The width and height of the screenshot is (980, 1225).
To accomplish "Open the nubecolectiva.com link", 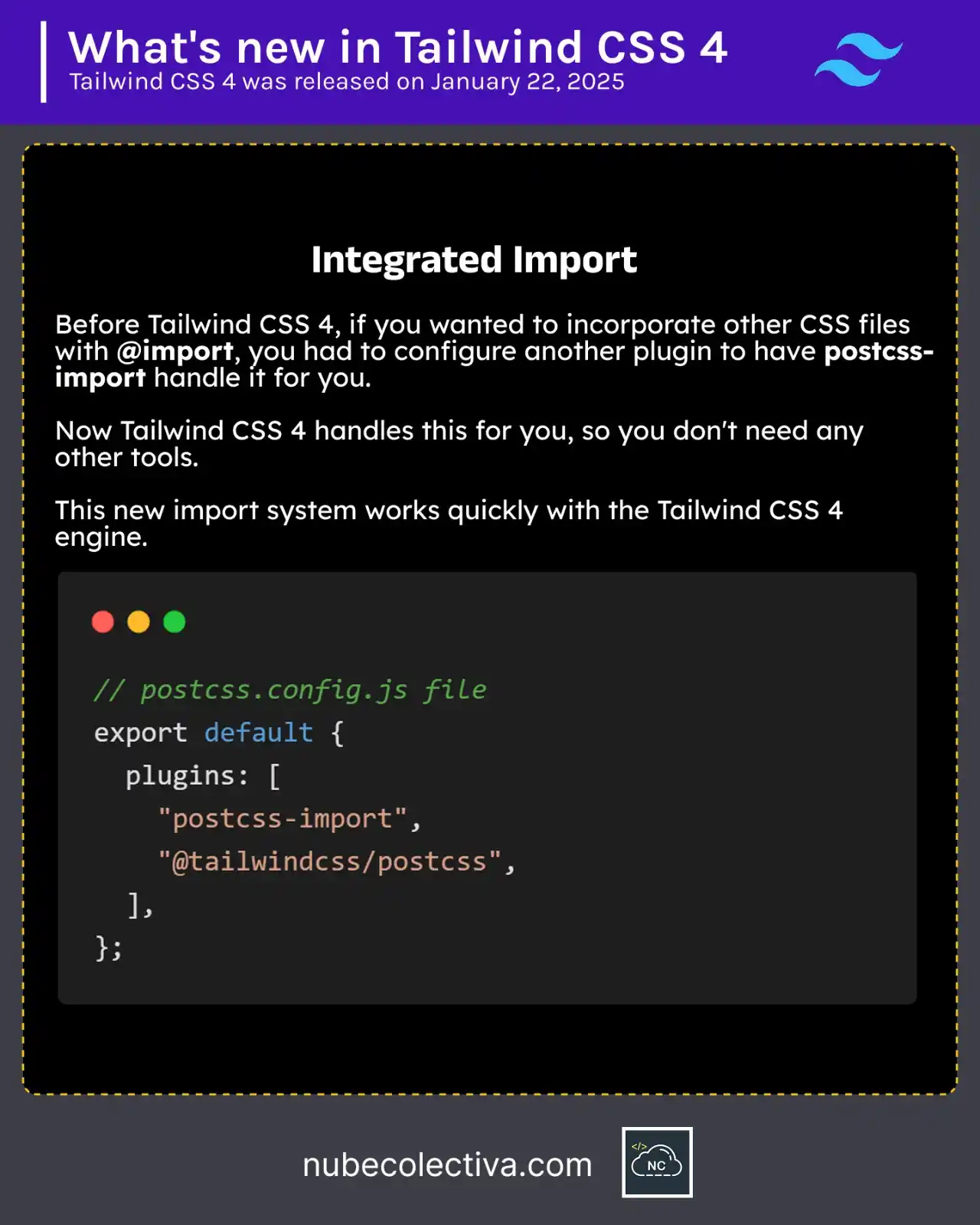I will pos(447,1165).
